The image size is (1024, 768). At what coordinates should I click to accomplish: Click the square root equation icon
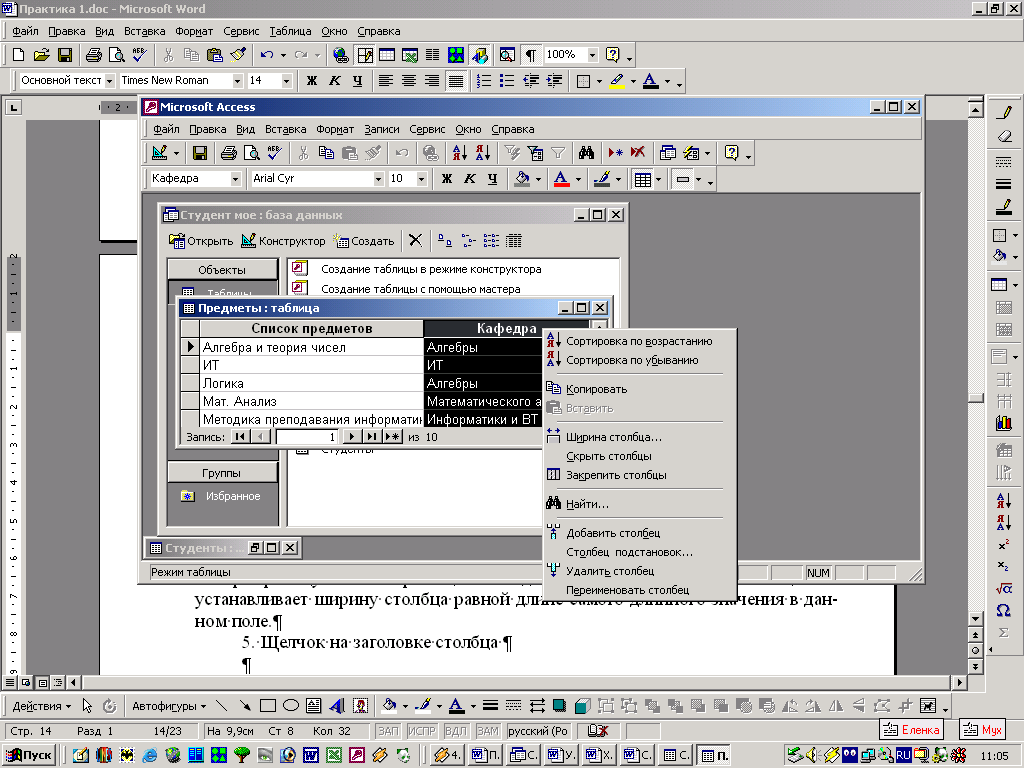(1003, 588)
